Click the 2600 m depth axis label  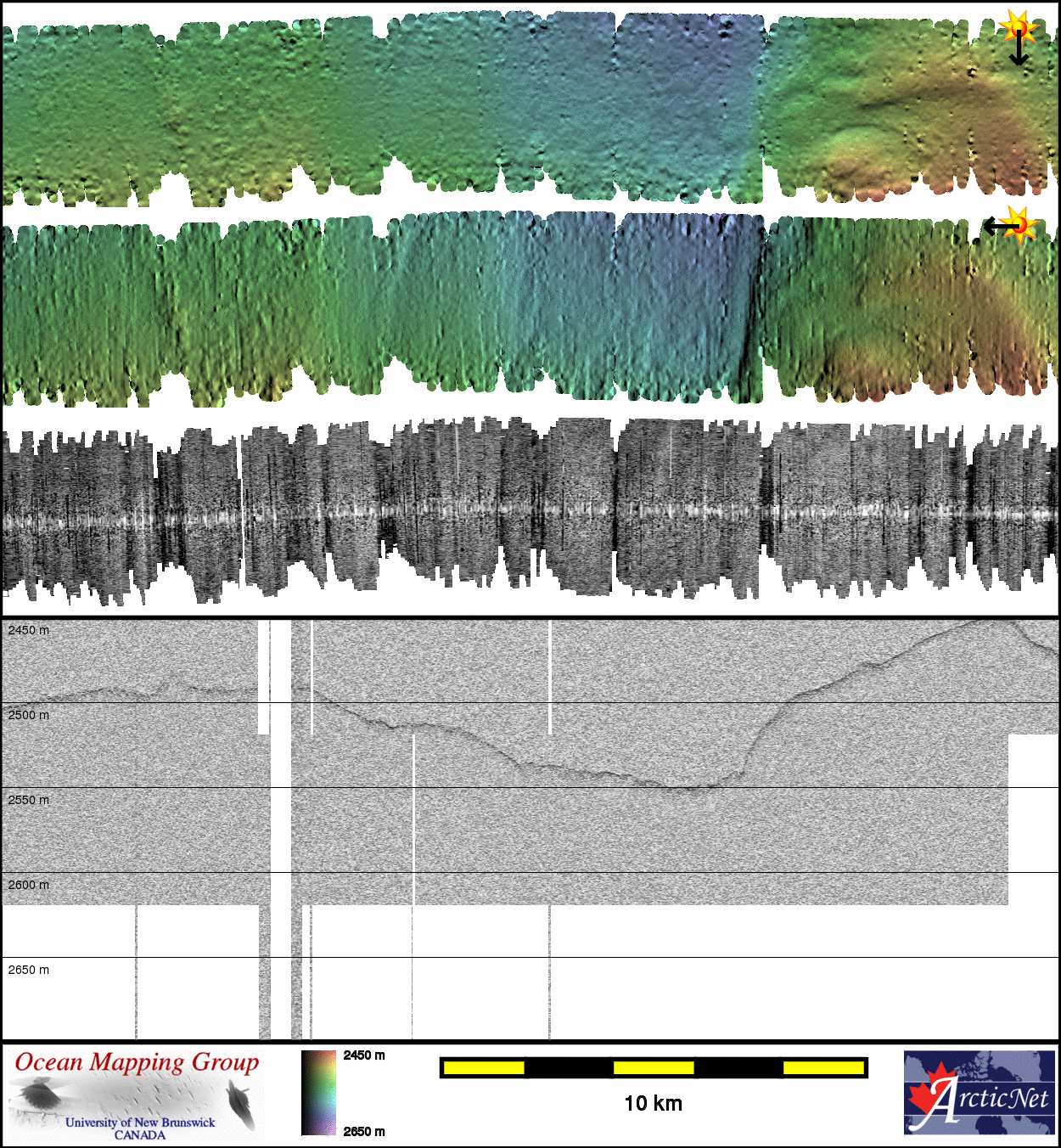coord(29,885)
